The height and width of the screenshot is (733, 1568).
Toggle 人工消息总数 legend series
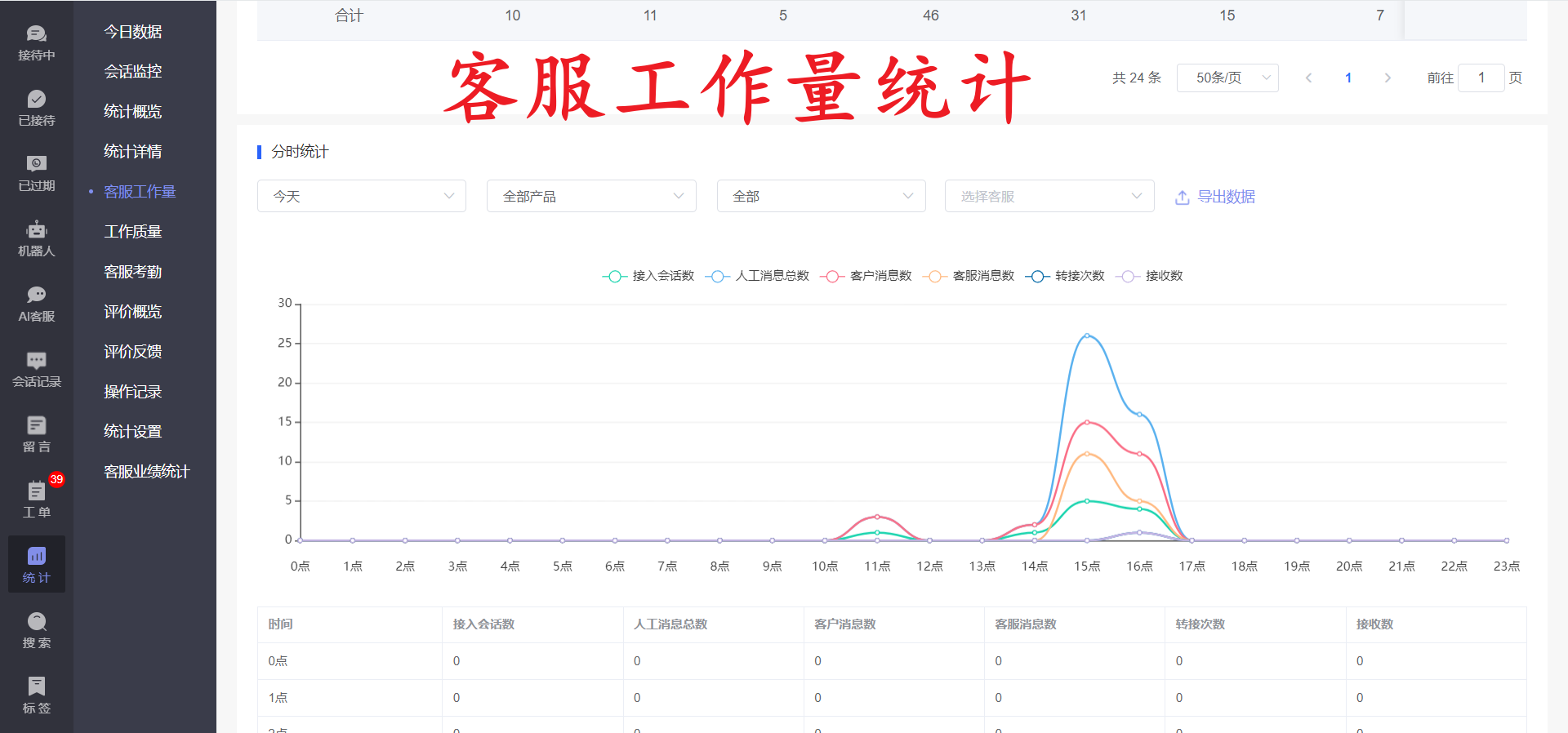[x=757, y=276]
